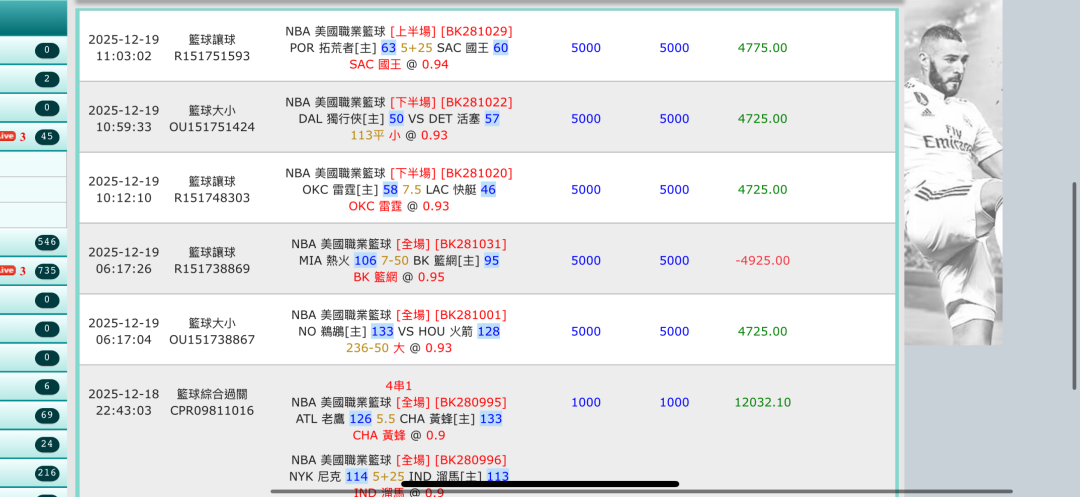The height and width of the screenshot is (497, 1080).
Task: Click game code [BK281001]
Action: (470, 315)
